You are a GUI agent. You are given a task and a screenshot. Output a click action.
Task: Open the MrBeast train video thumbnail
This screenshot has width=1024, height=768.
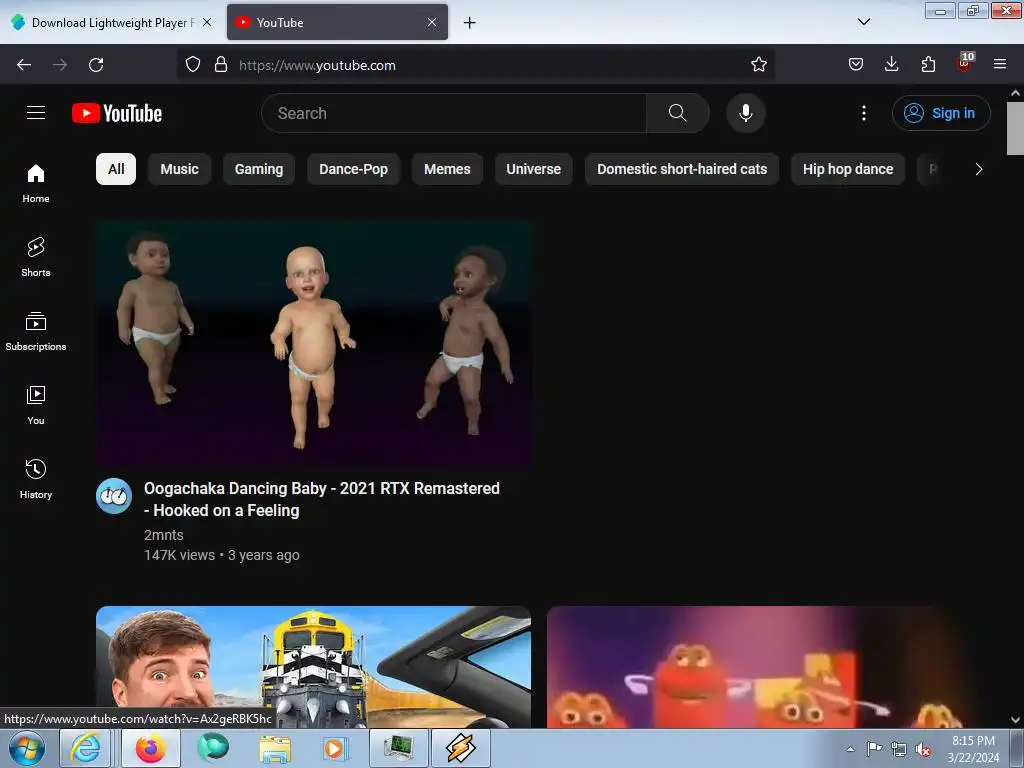pos(313,667)
